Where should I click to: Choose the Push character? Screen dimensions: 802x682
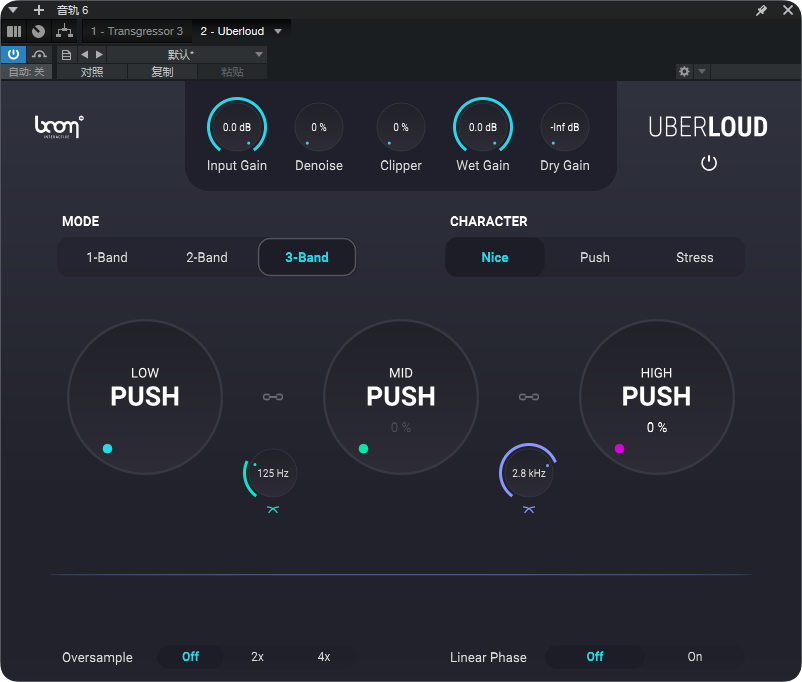tap(594, 257)
